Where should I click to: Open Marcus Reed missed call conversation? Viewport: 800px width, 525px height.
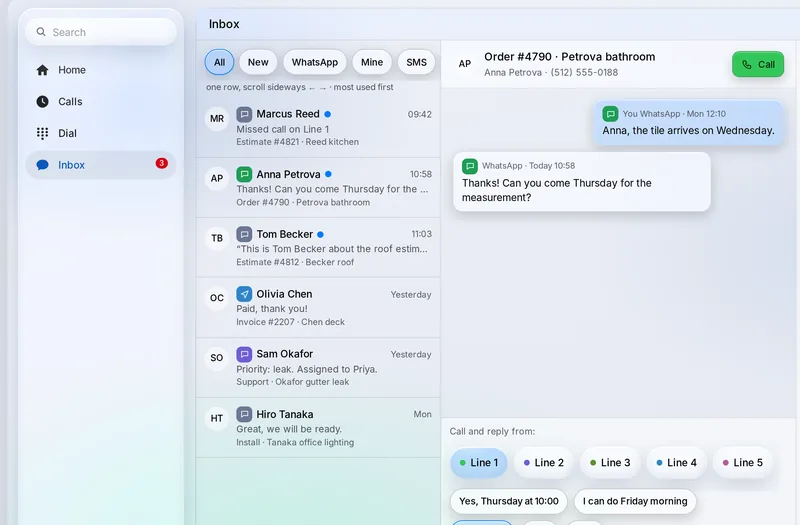318,128
